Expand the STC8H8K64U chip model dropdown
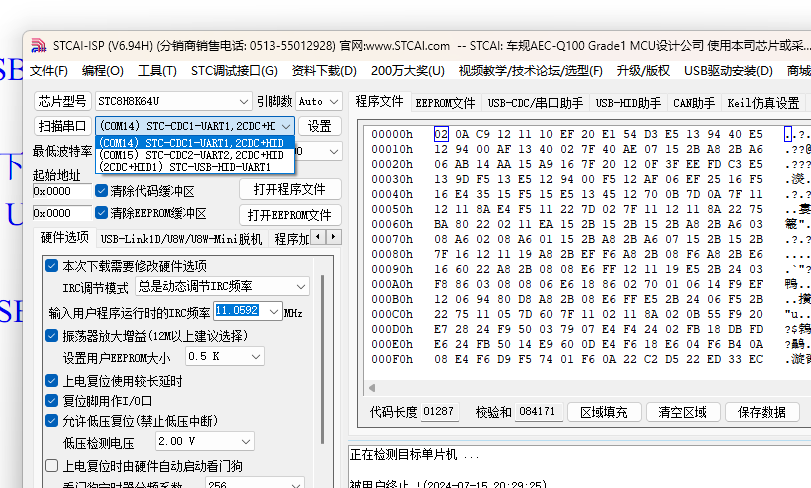The width and height of the screenshot is (811, 488). click(244, 101)
